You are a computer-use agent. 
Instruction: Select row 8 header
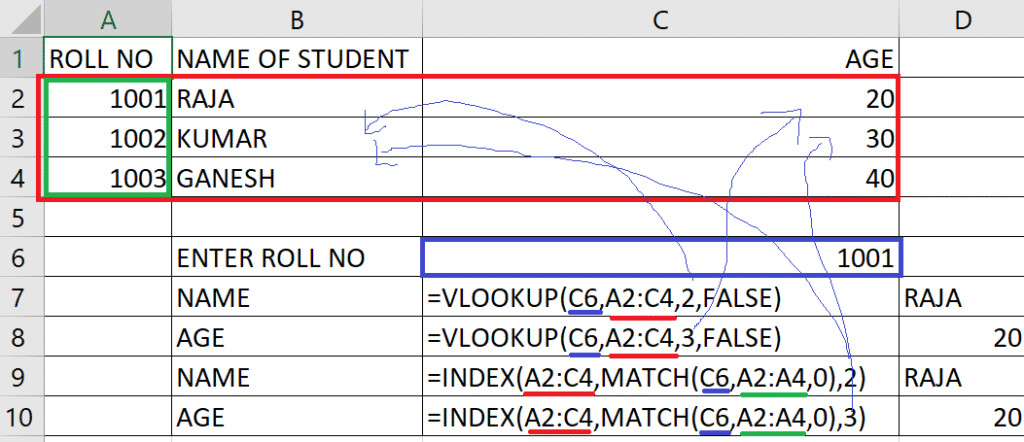point(22,338)
